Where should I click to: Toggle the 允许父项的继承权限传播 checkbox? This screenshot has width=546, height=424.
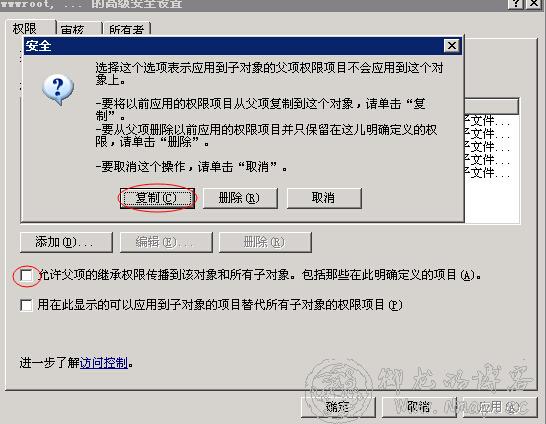coord(26,276)
